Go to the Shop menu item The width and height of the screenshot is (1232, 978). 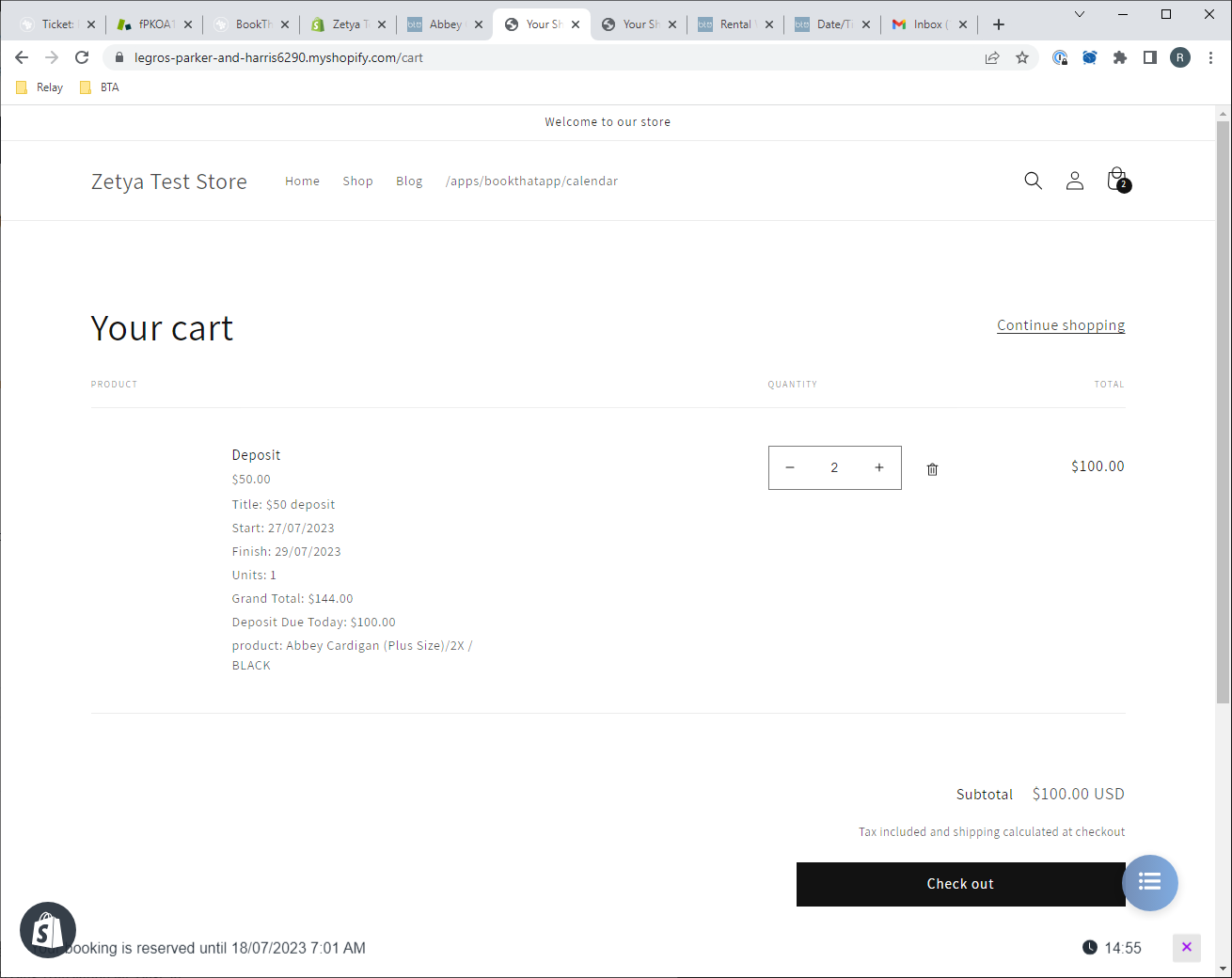pyautogui.click(x=357, y=181)
